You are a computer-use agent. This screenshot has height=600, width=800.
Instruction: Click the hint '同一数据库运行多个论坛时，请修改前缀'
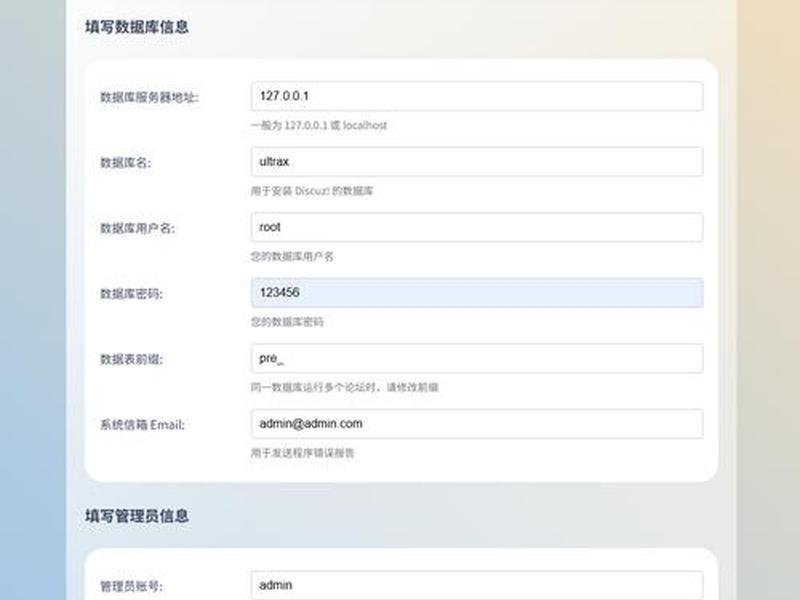click(344, 387)
